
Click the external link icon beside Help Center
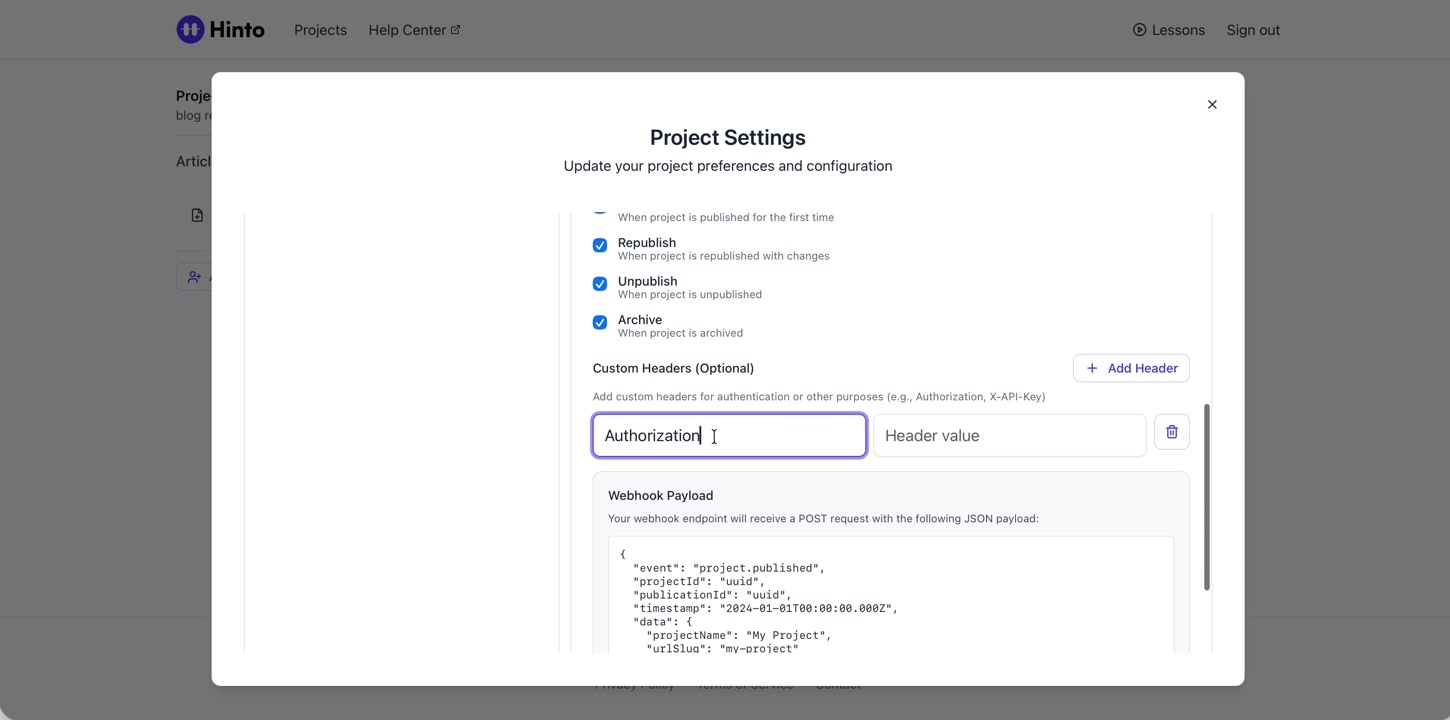coord(456,30)
